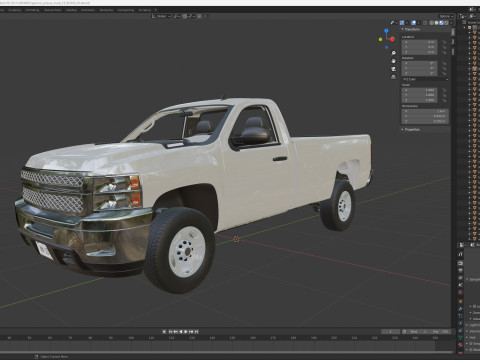Open the gizmo options dropdown arrow
480x360 pixels.
(x=407, y=23)
